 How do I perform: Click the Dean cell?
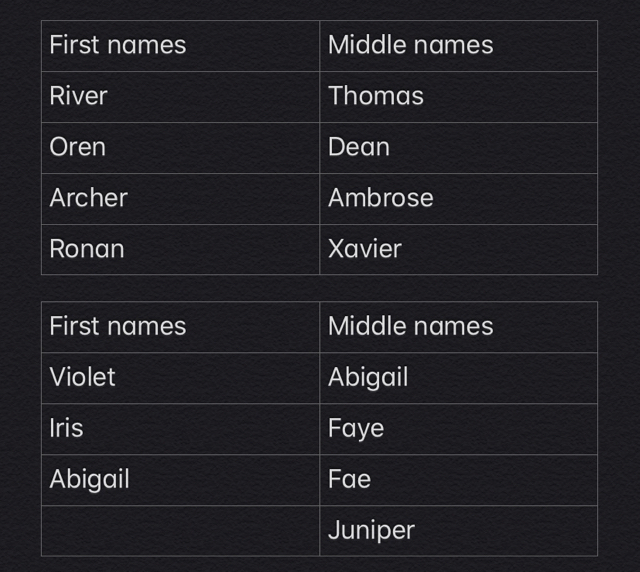click(x=458, y=148)
